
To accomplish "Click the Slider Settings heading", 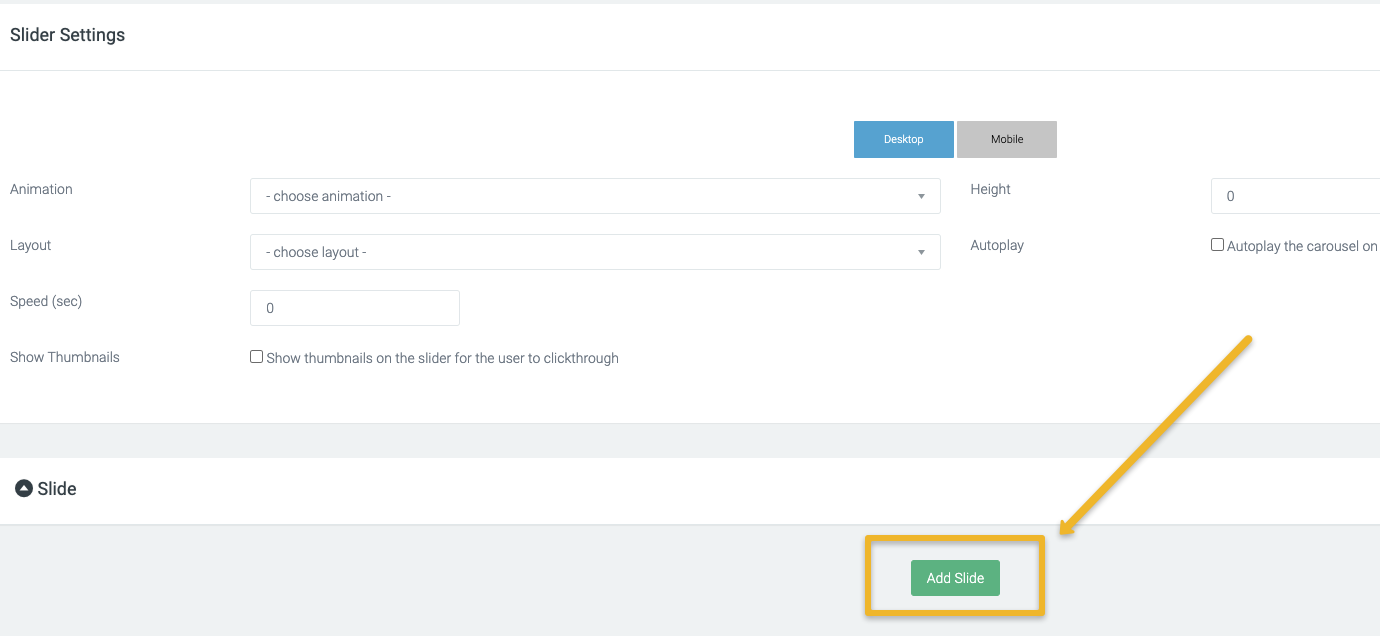I will pyautogui.click(x=67, y=35).
